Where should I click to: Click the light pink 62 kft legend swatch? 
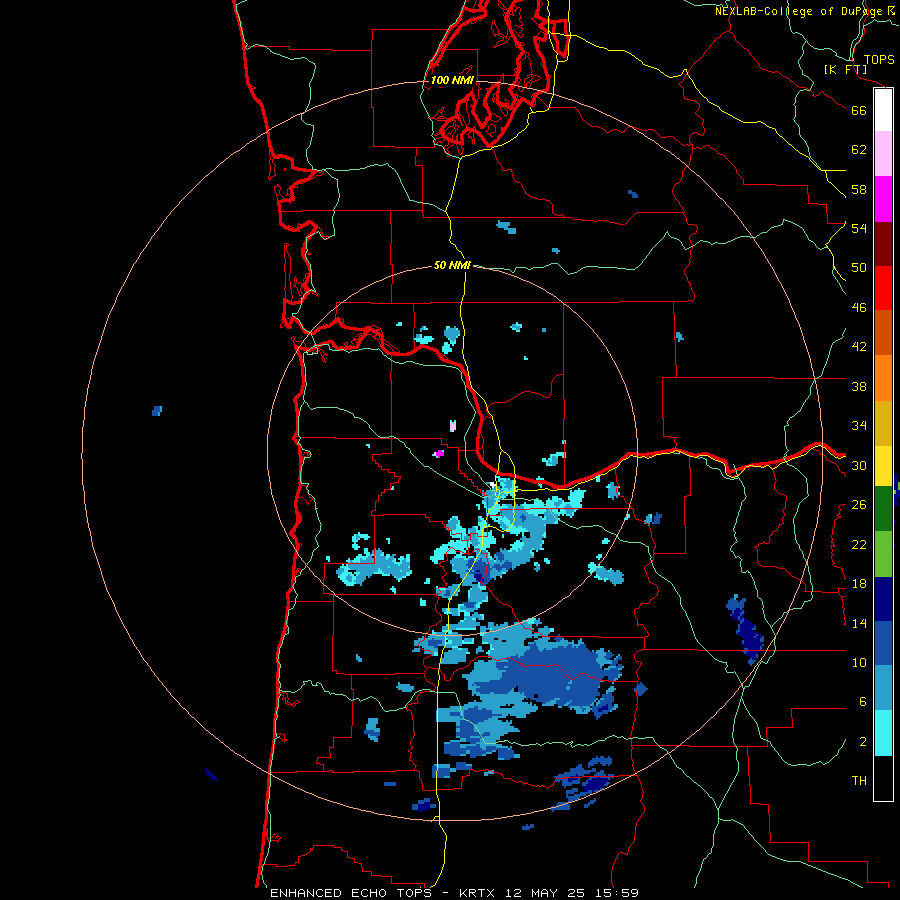[883, 154]
